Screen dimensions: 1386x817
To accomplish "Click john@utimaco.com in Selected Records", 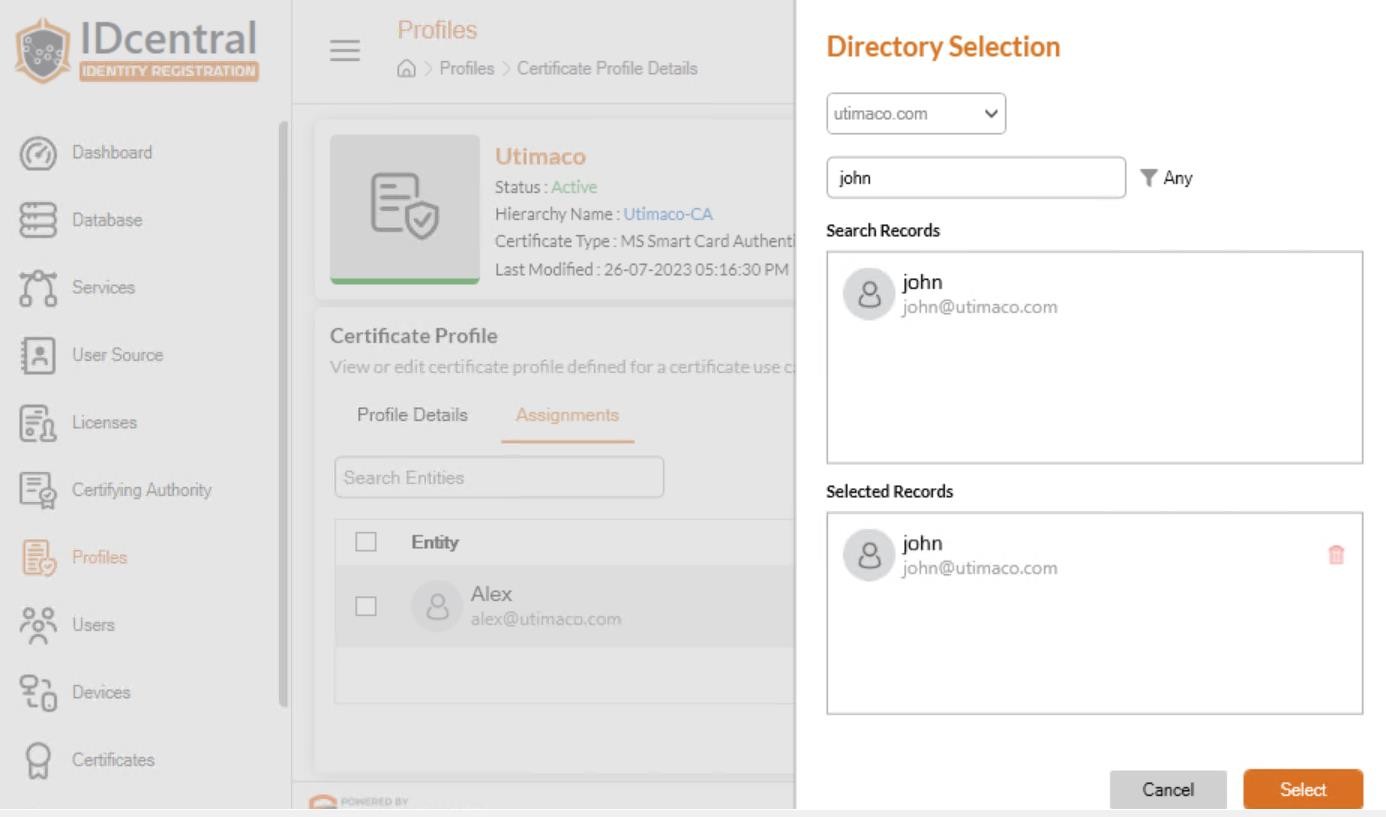I will [980, 568].
